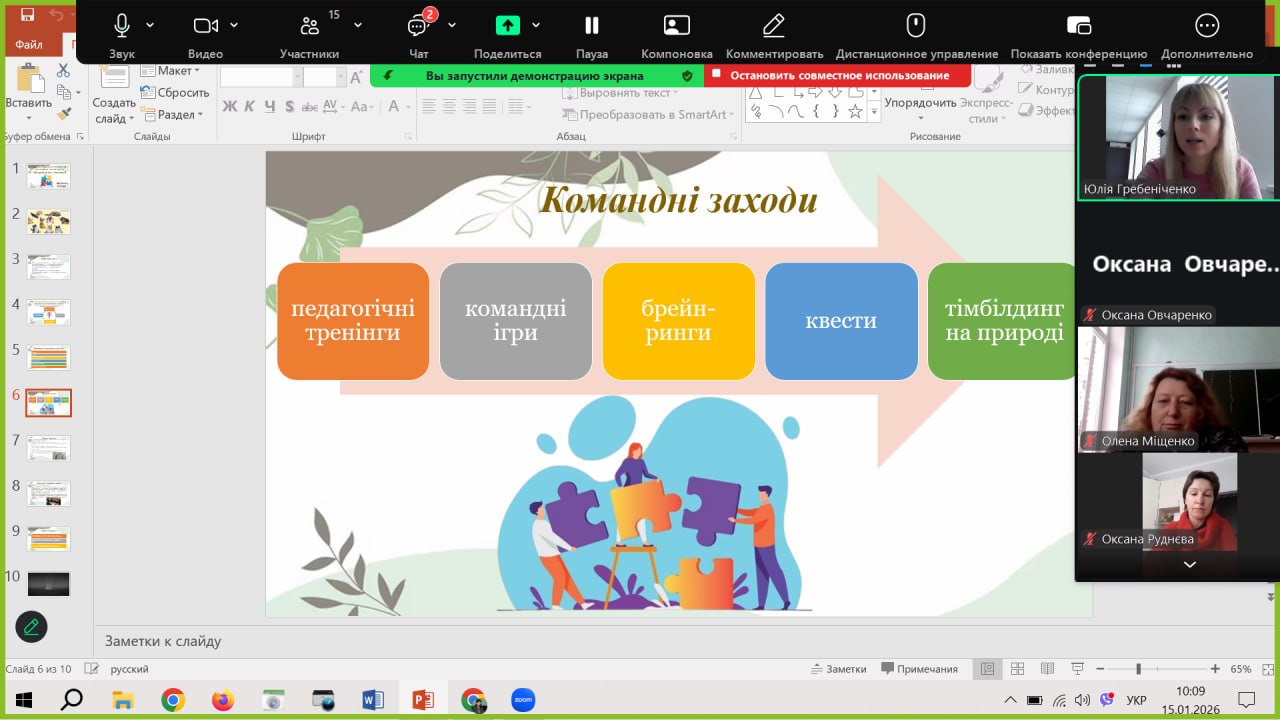Click the zoom slider handle in status bar
Image resolution: width=1280 pixels, height=720 pixels.
coord(1138,669)
